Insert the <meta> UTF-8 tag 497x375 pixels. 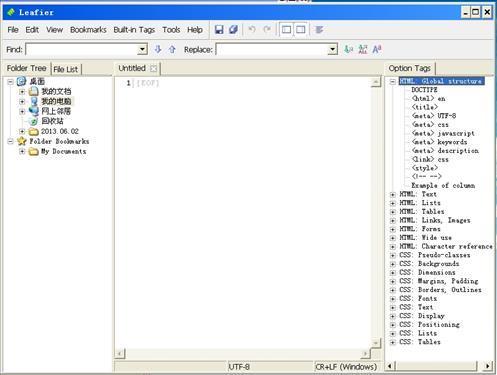(434, 116)
